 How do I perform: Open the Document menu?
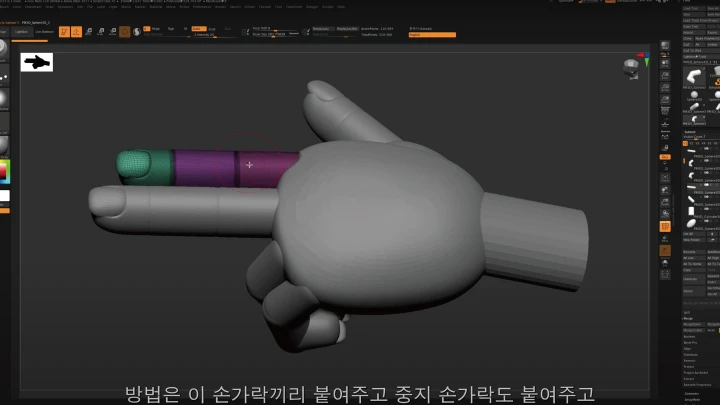[33, 7]
